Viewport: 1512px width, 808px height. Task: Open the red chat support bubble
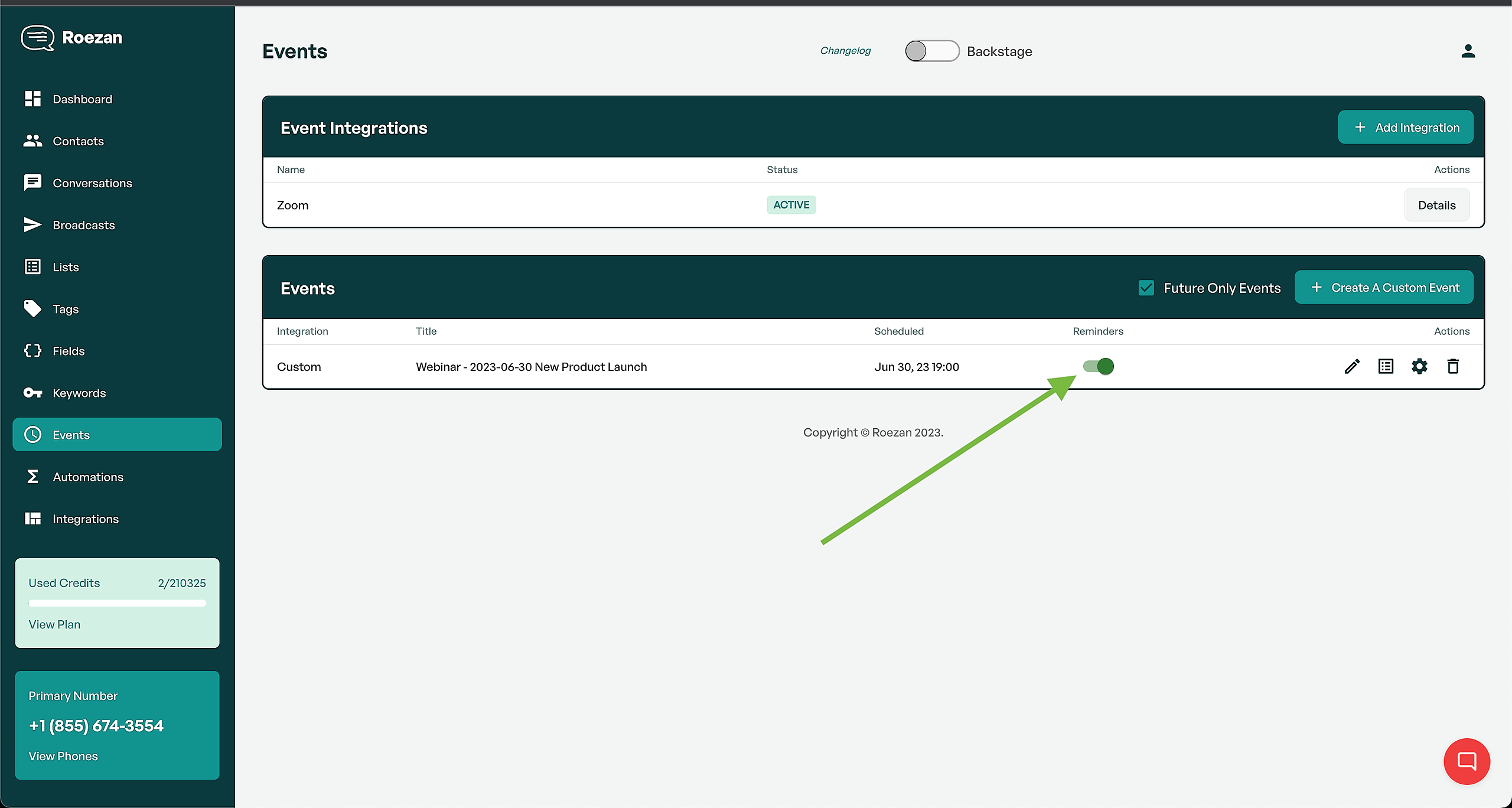(x=1467, y=761)
